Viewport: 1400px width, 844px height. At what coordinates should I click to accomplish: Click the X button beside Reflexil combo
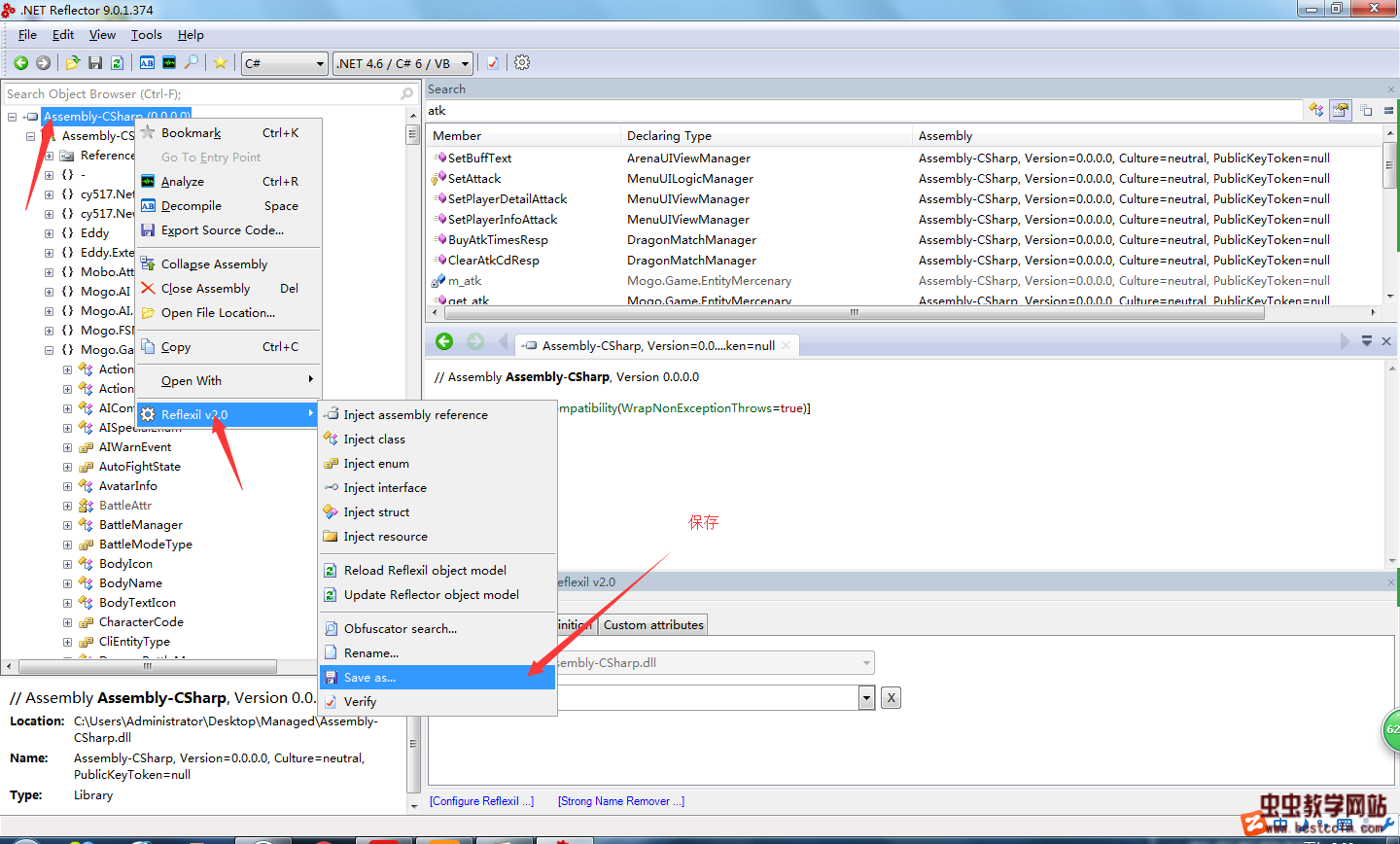coord(891,697)
